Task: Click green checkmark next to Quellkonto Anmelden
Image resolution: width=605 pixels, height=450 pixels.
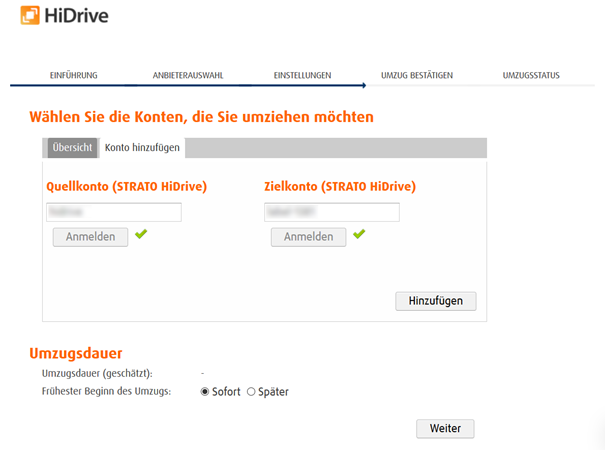Action: (x=141, y=234)
